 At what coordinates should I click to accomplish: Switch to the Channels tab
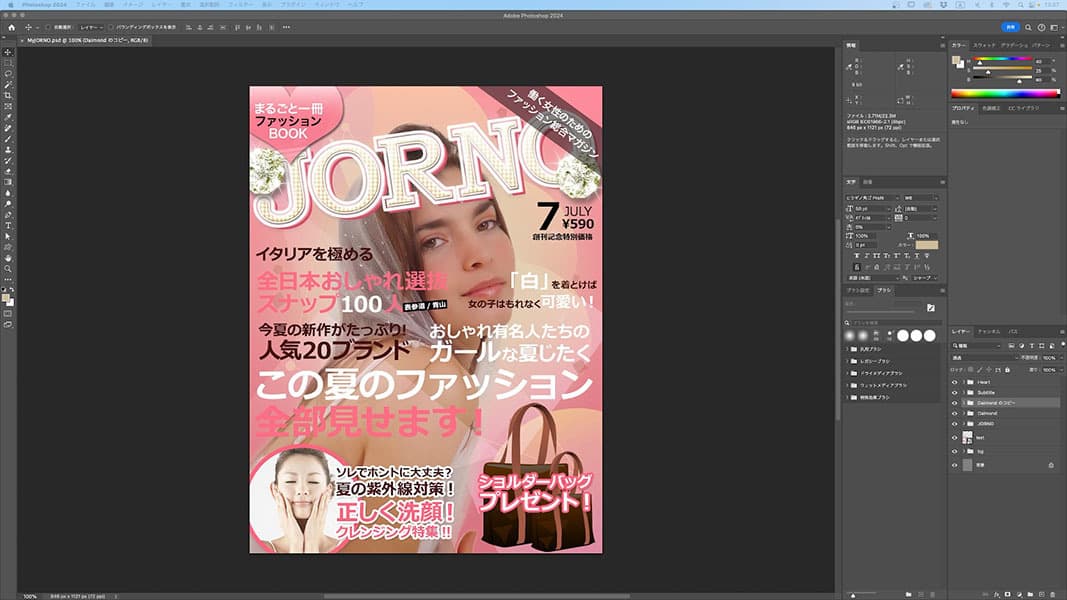pyautogui.click(x=989, y=330)
